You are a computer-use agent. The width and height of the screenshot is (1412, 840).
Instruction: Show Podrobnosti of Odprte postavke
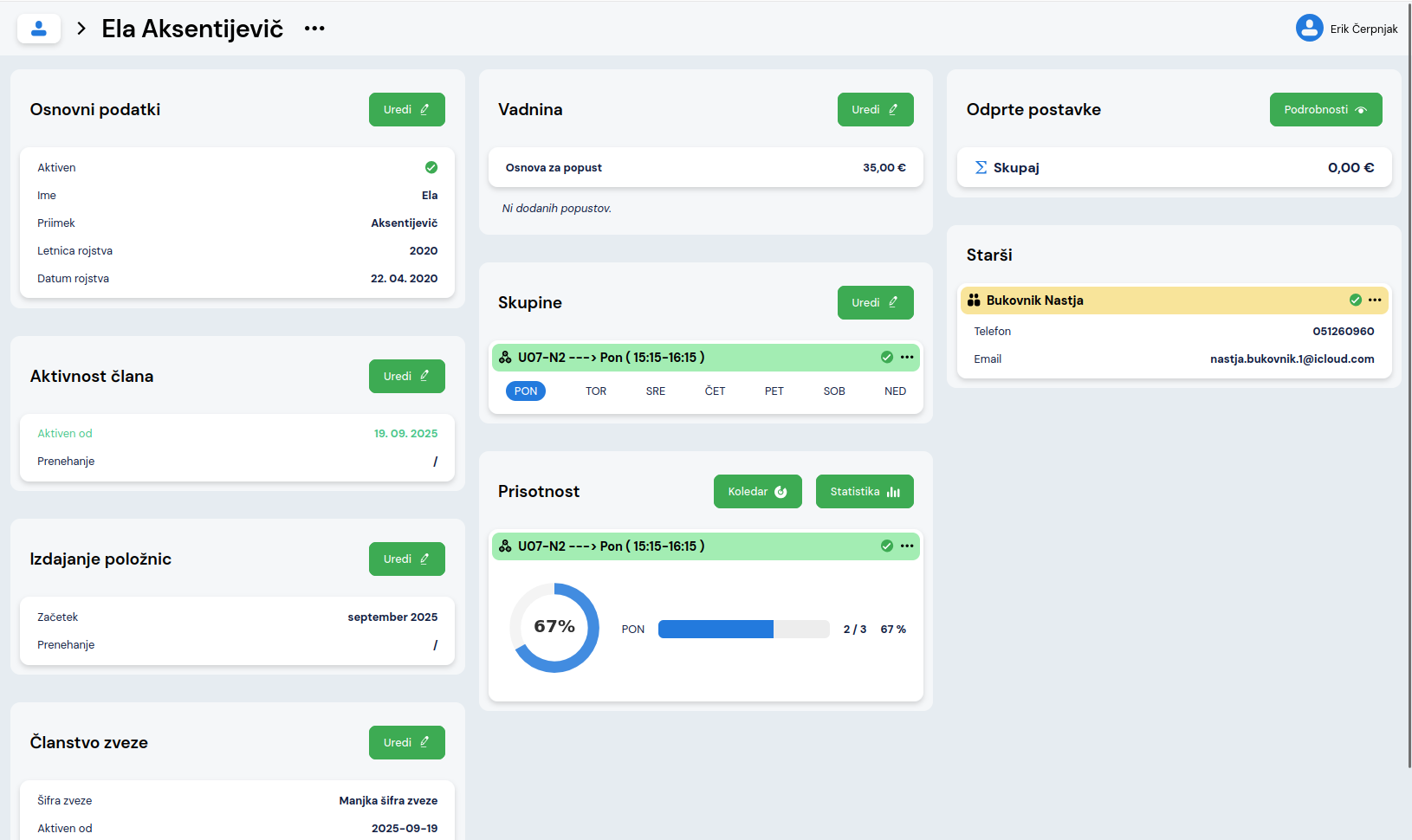[x=1325, y=110]
